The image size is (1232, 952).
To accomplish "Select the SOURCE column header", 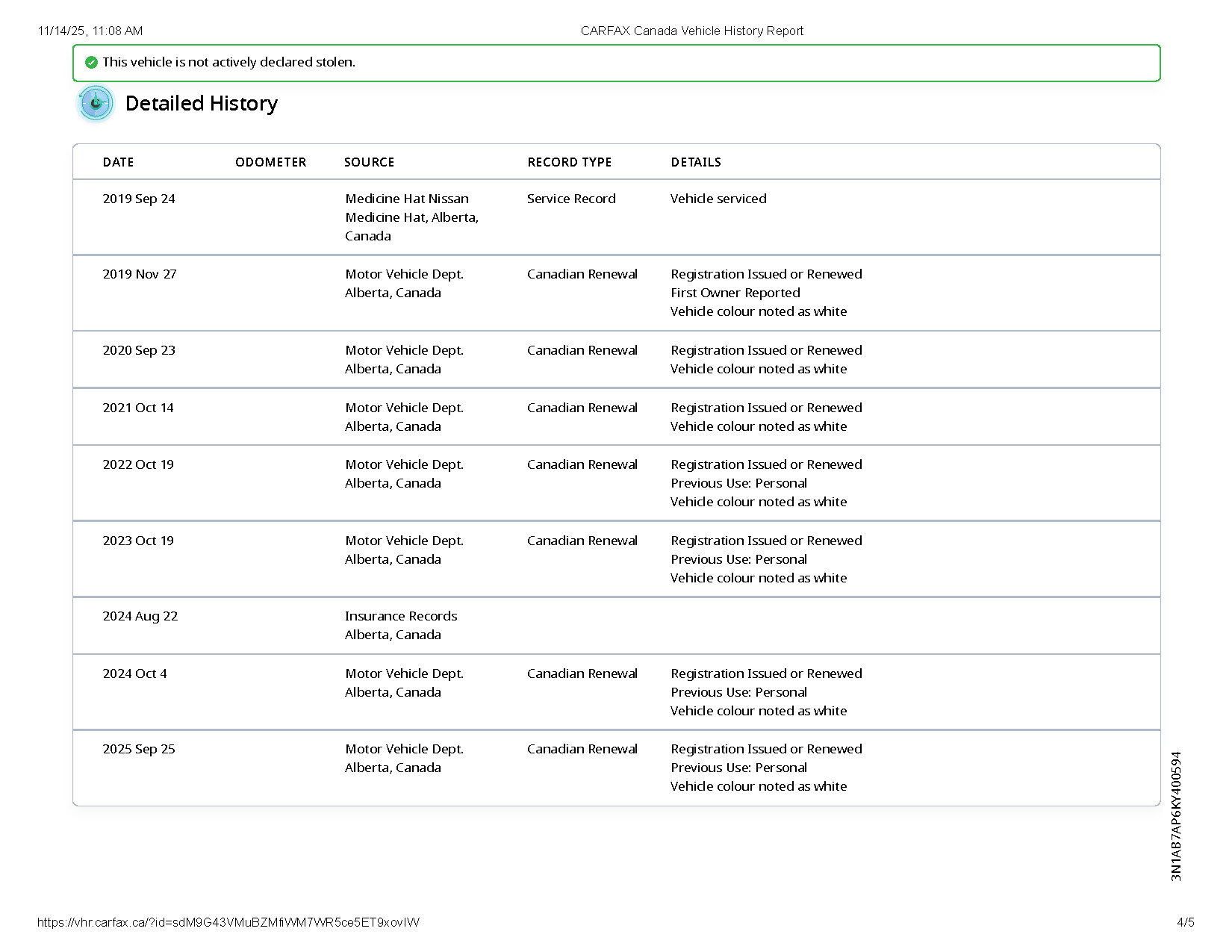I will click(x=369, y=162).
